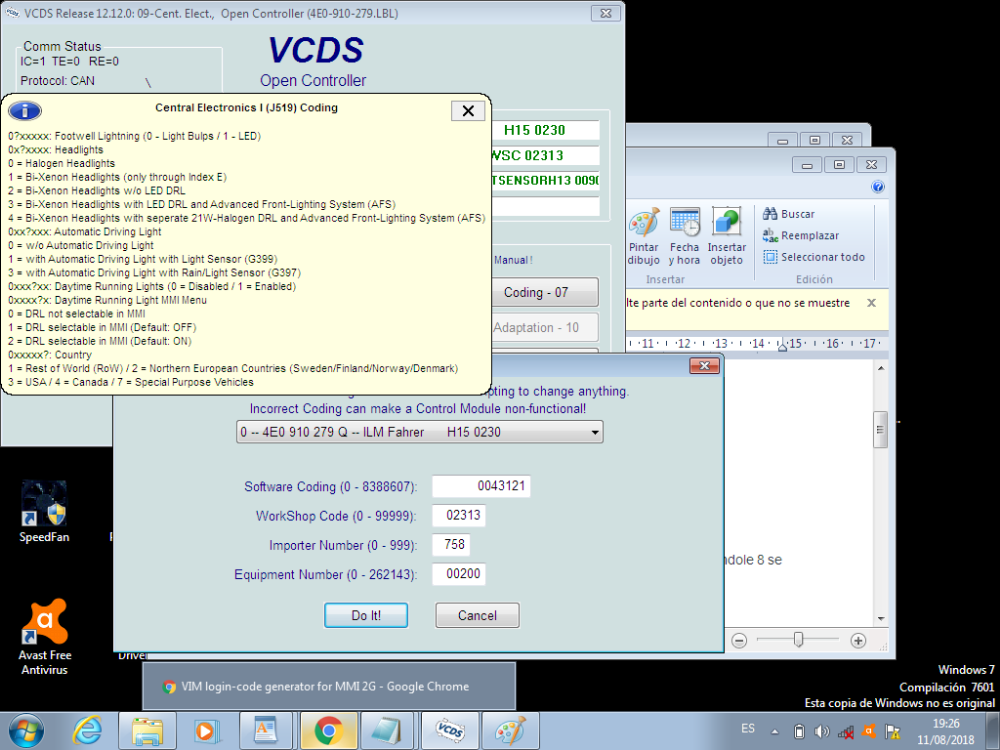1000x750 pixels.
Task: Click the info icon in coding help popup
Action: (25, 111)
